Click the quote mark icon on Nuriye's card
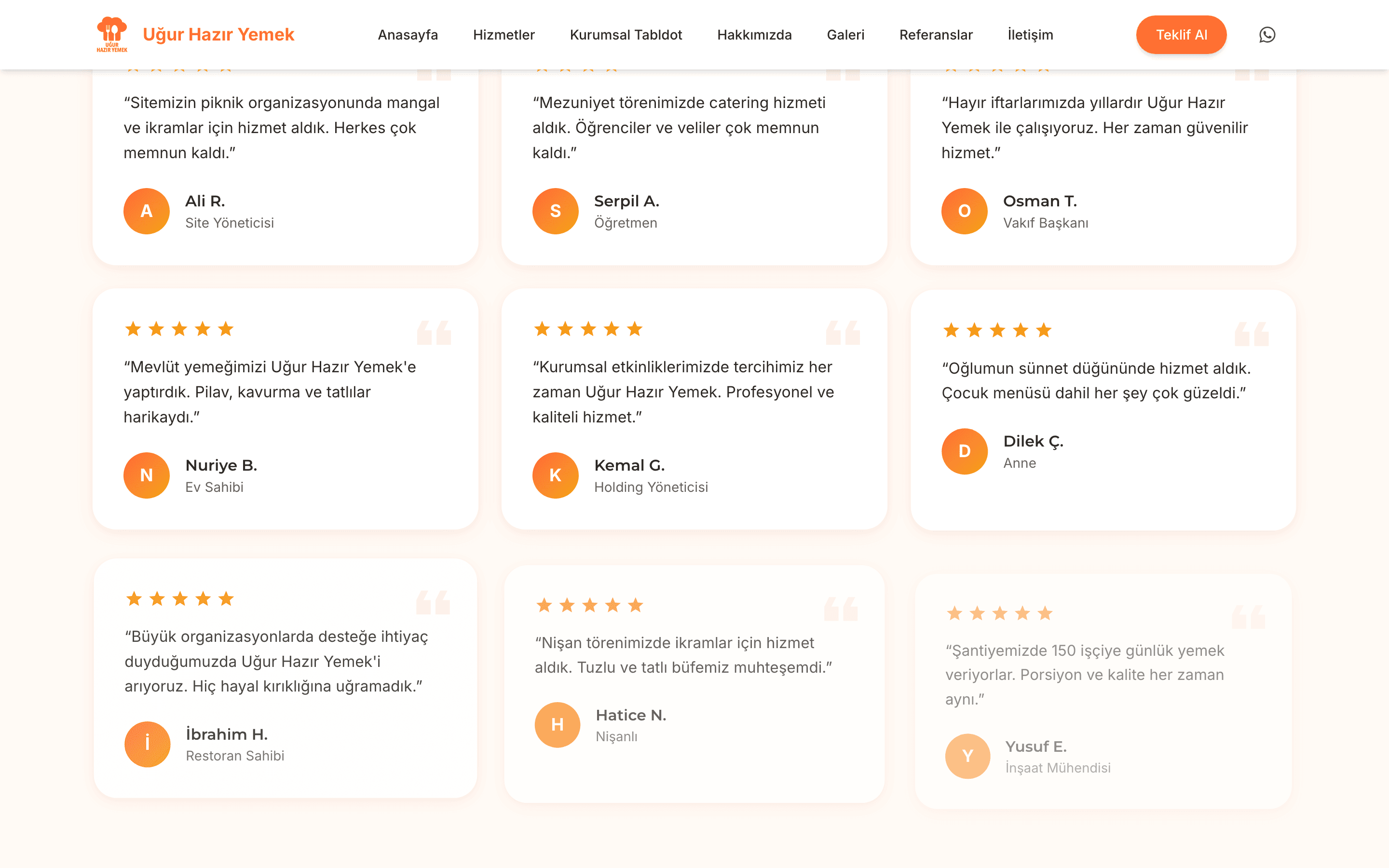The height and width of the screenshot is (868, 1389). coord(434,333)
